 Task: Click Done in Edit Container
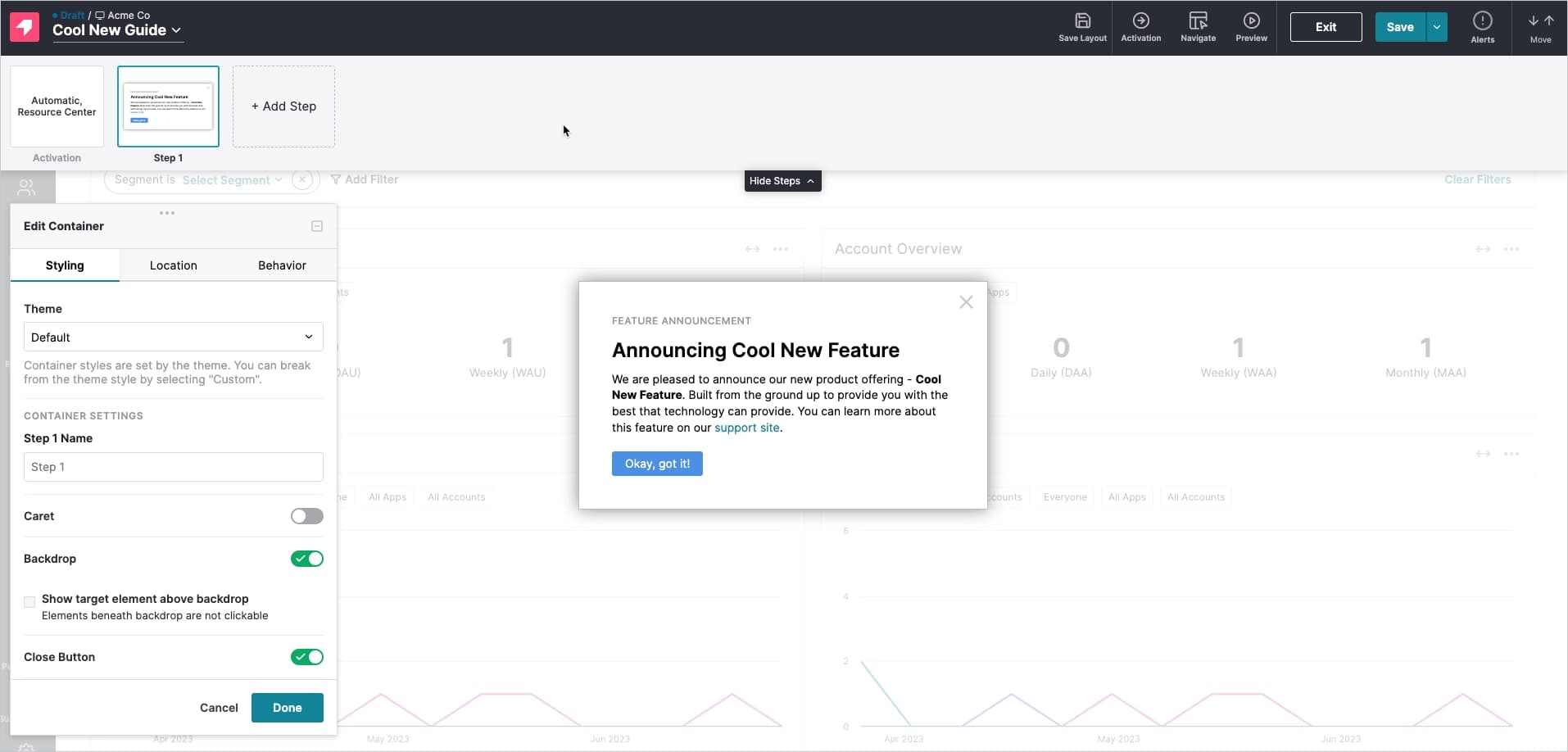(x=288, y=708)
